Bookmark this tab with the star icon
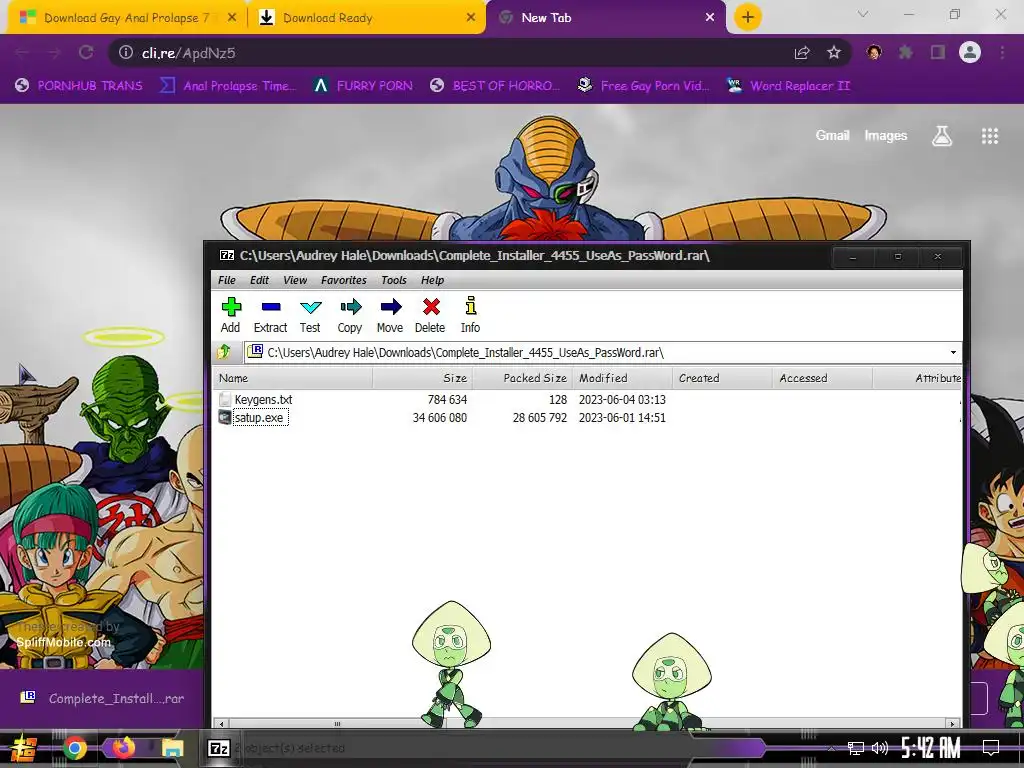The width and height of the screenshot is (1024, 768). pos(834,53)
